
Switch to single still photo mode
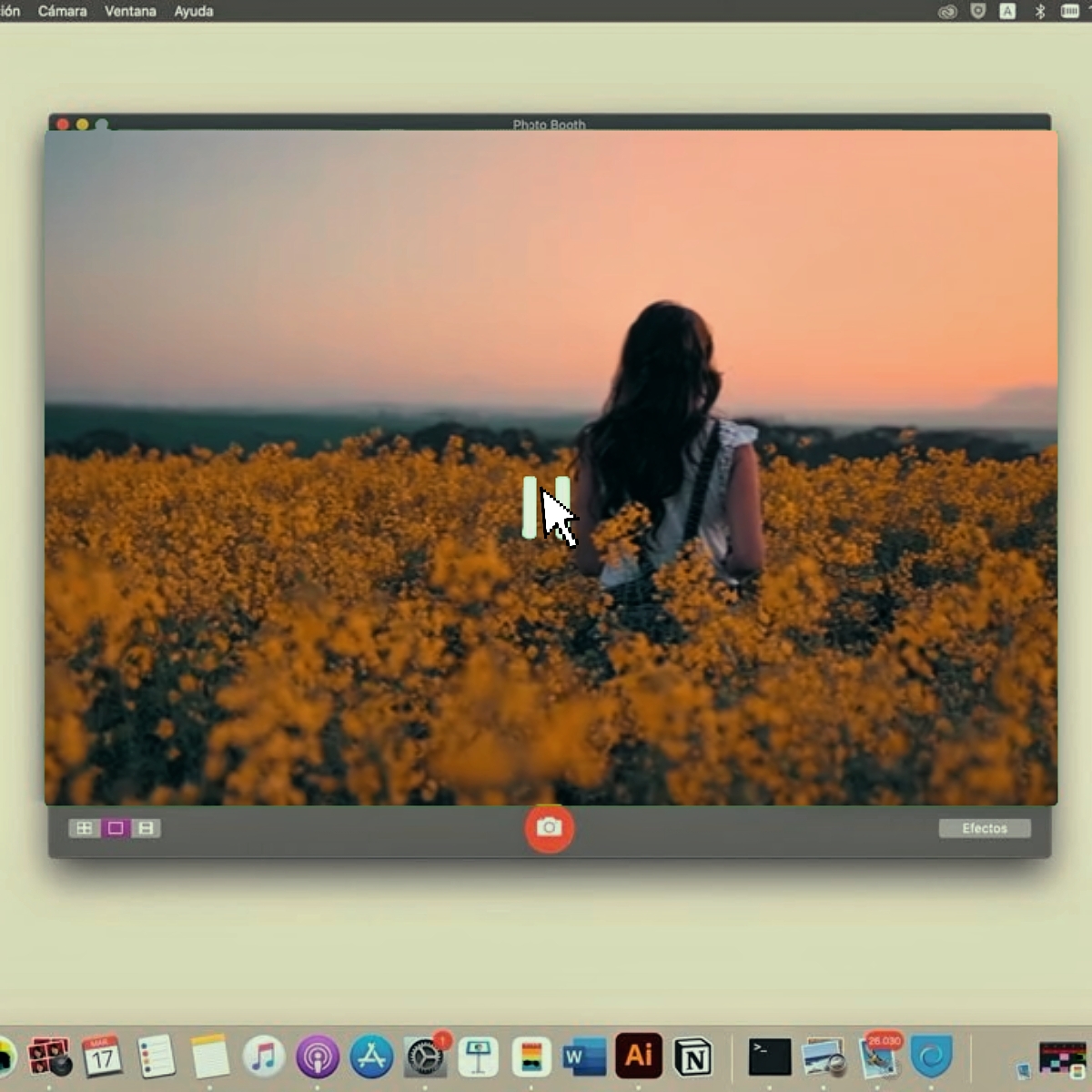(x=116, y=828)
